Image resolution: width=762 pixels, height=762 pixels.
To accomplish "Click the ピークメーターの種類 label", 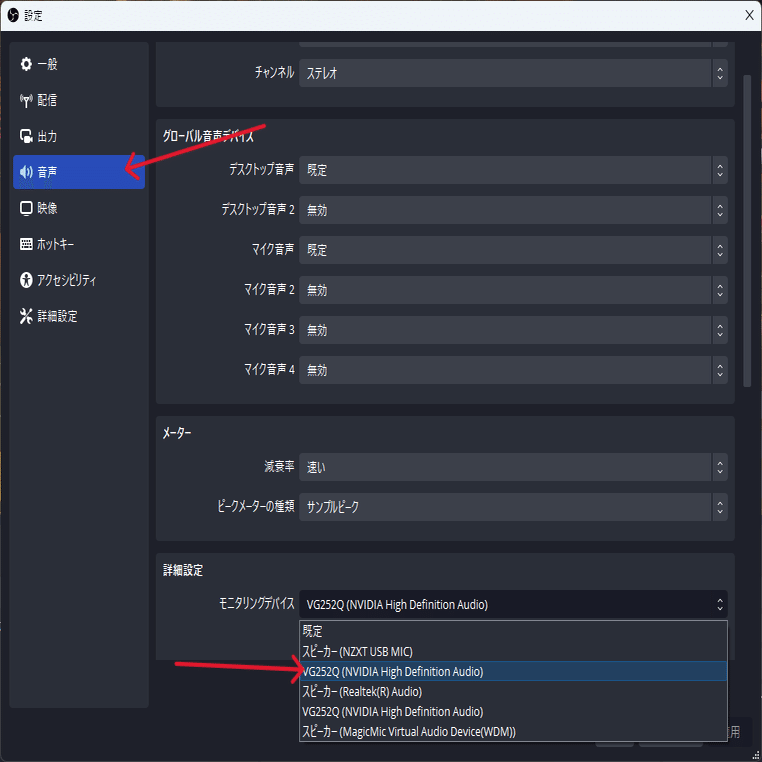I will (x=256, y=506).
